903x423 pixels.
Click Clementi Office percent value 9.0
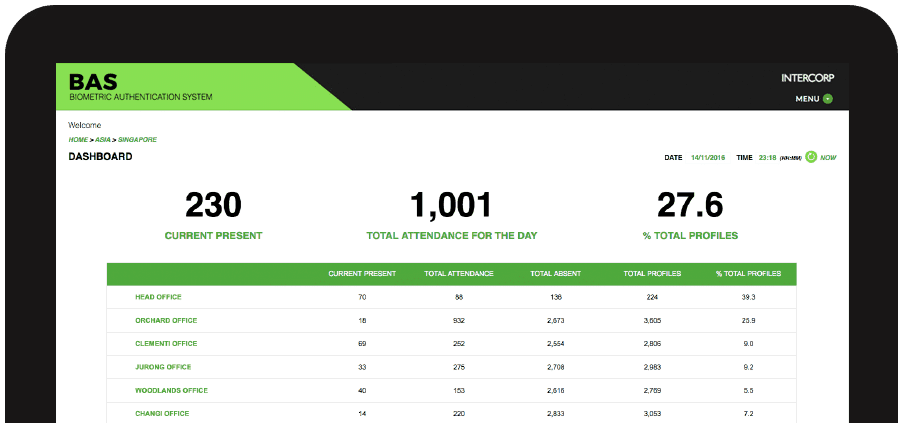[749, 344]
